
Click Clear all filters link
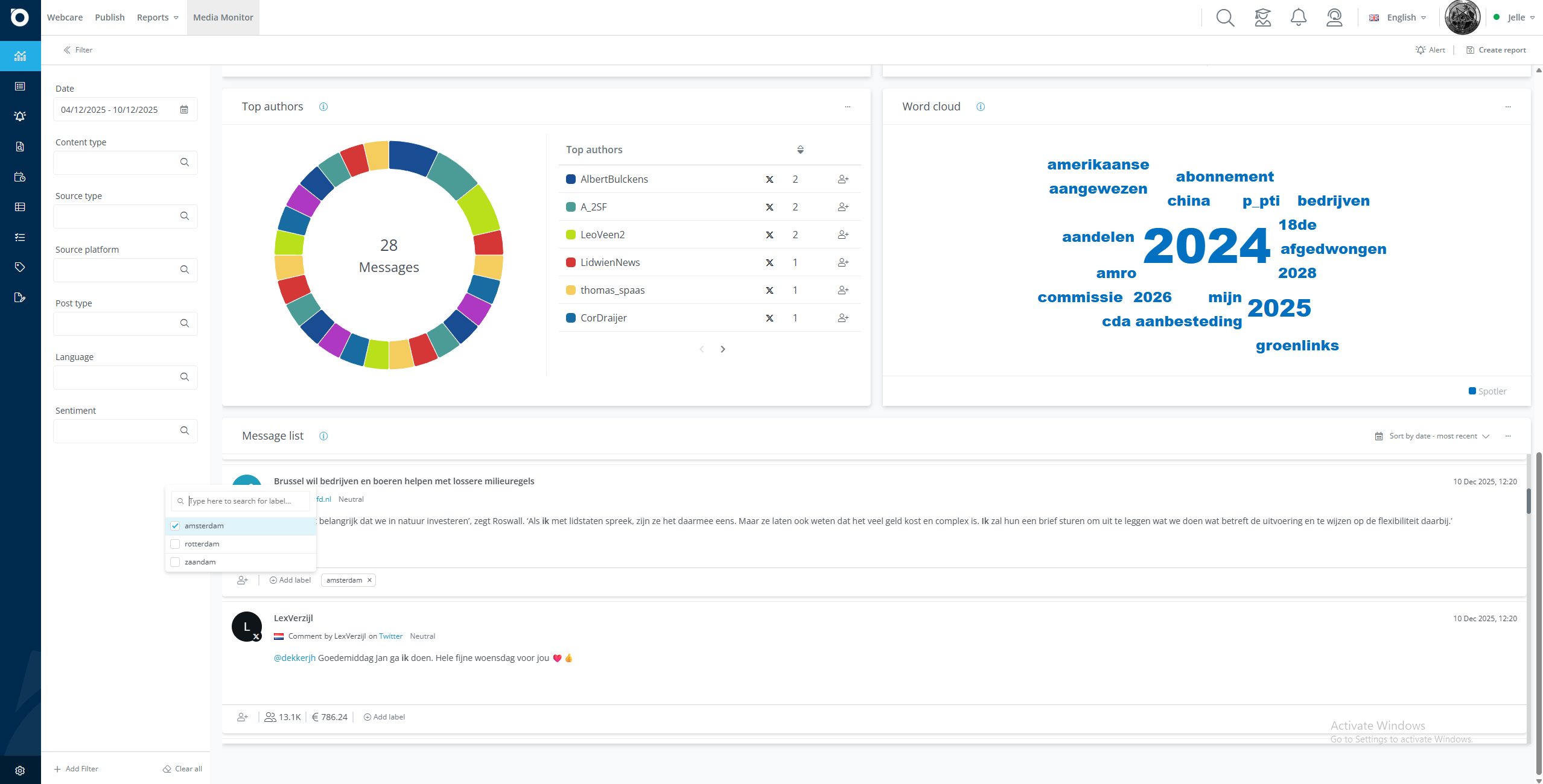click(x=182, y=769)
